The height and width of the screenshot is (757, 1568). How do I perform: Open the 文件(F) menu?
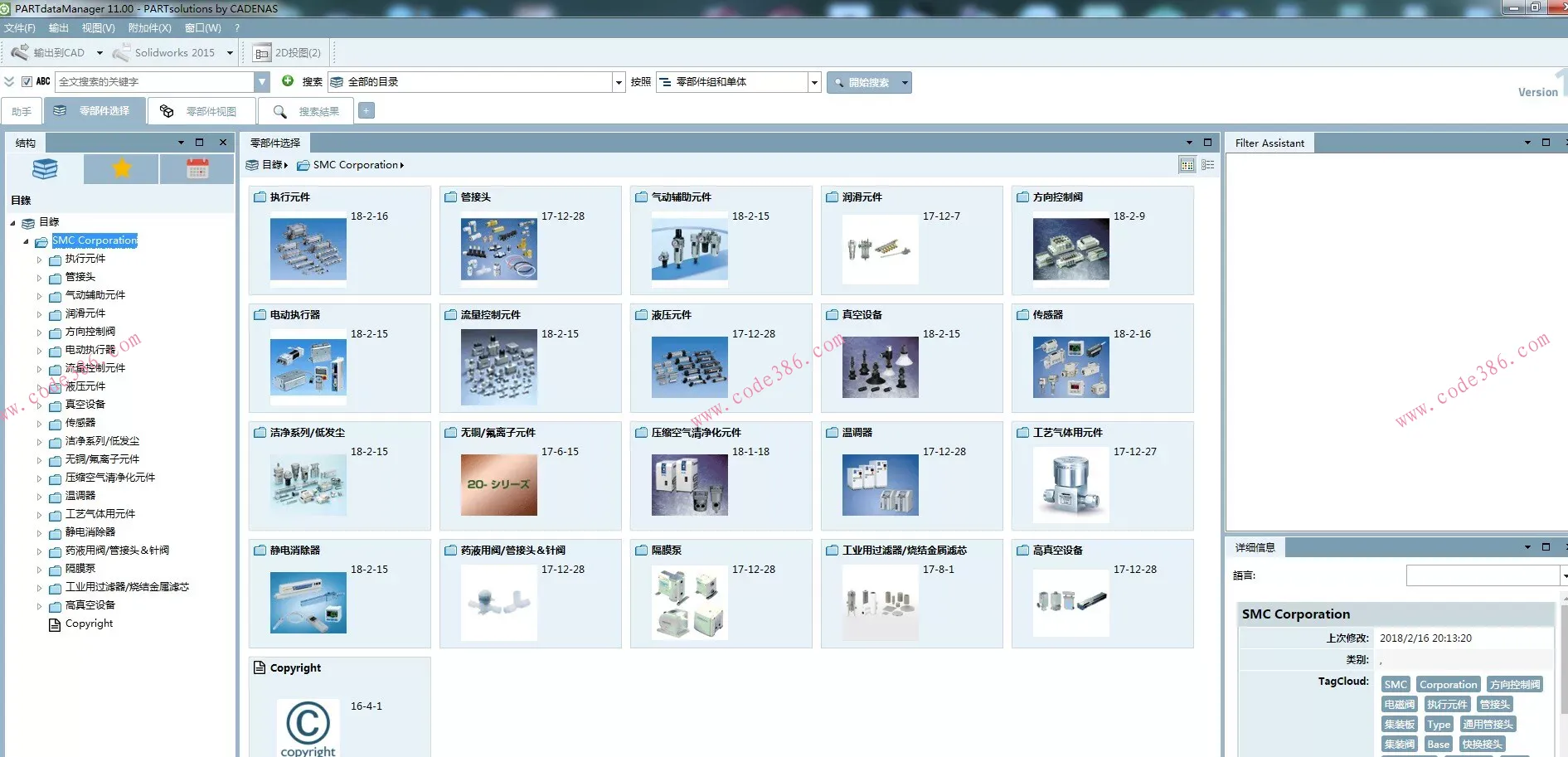[x=20, y=28]
